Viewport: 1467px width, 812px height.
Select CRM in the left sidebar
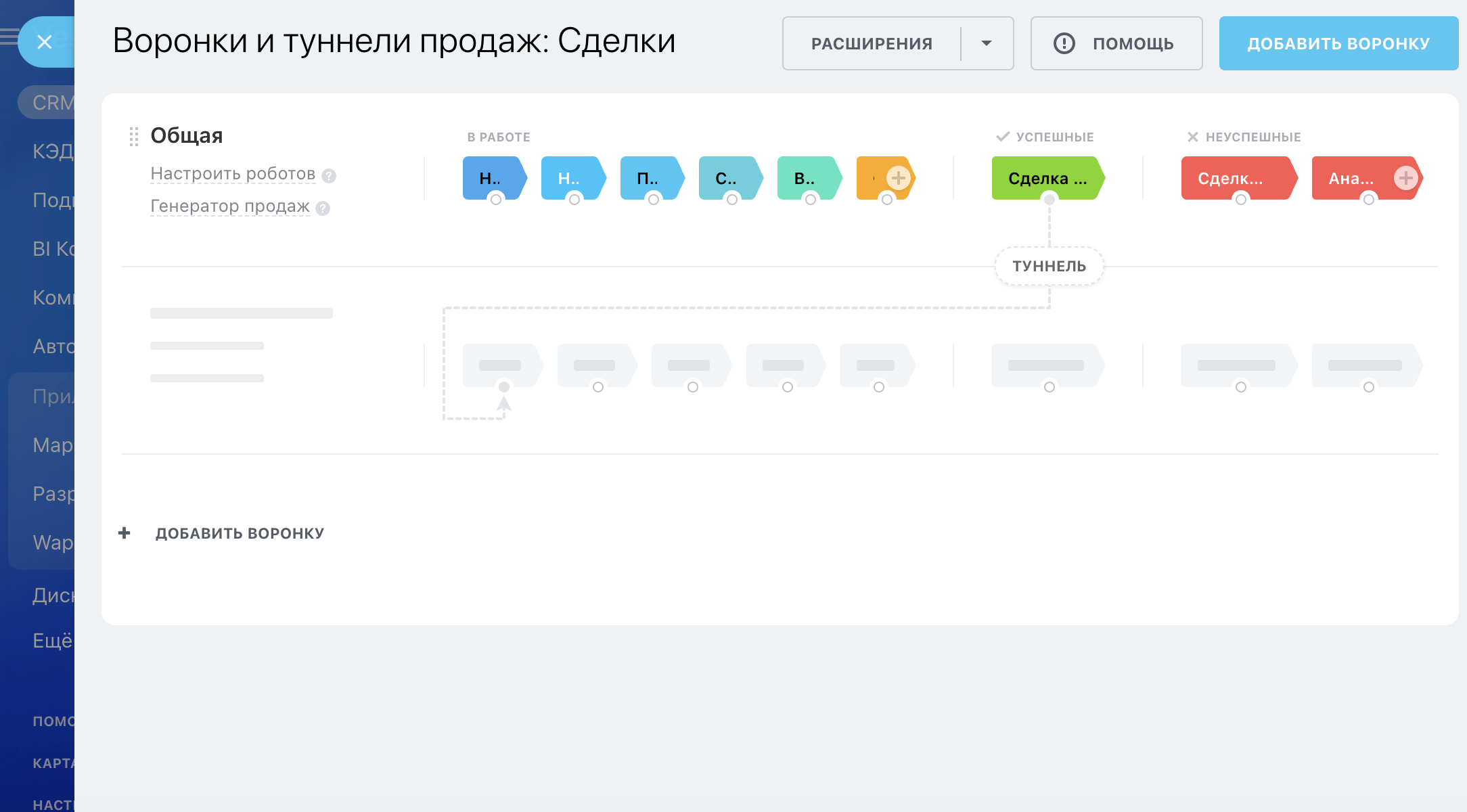(51, 102)
